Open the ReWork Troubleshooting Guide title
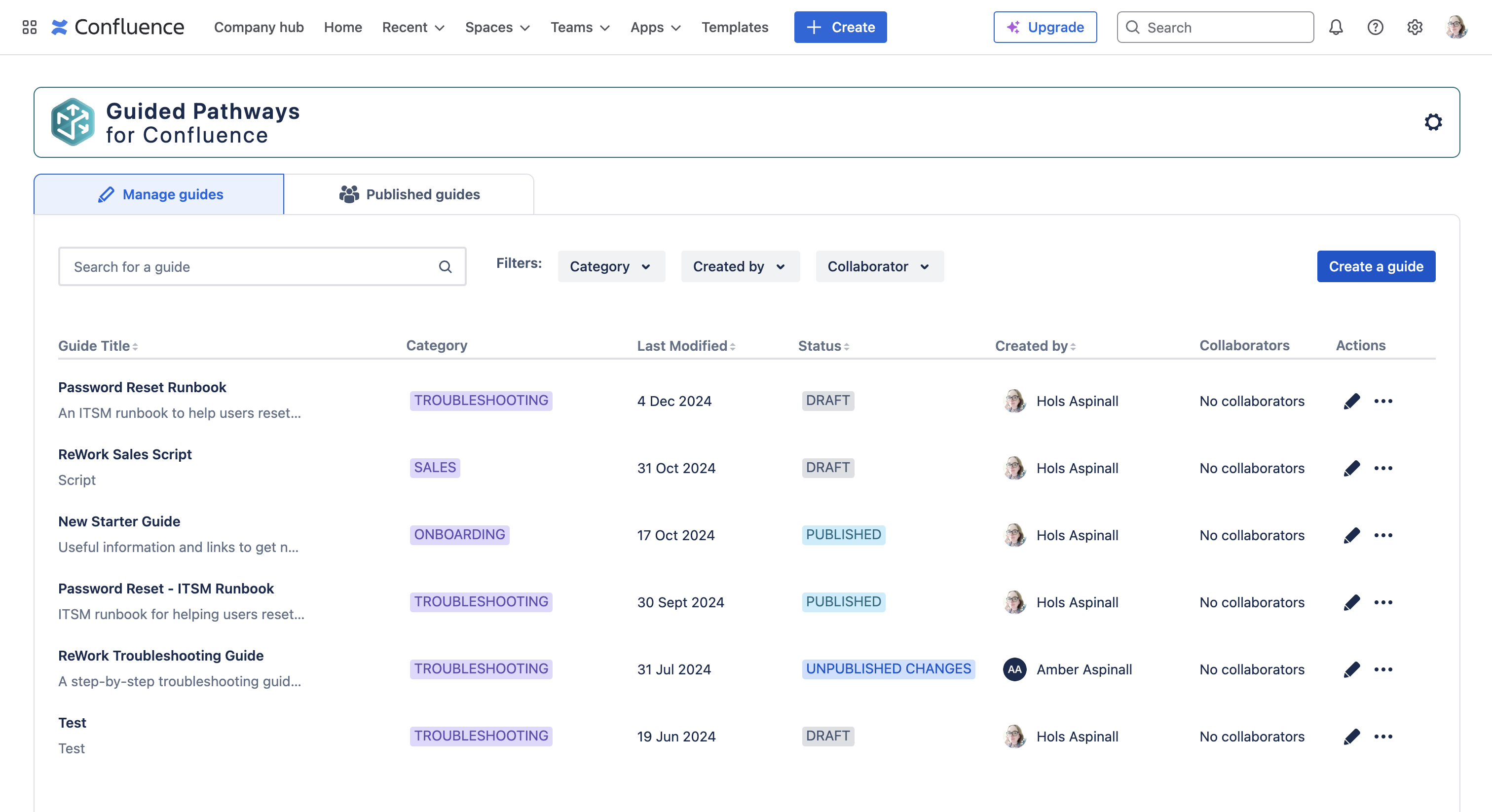 [x=160, y=656]
